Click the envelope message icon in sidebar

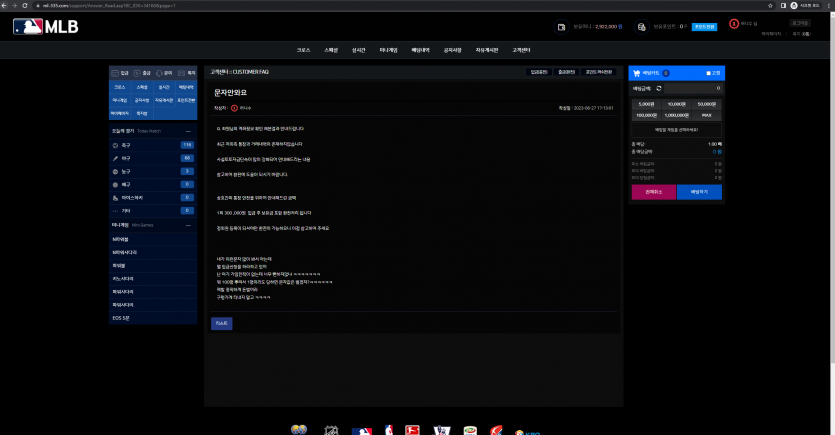(x=181, y=73)
